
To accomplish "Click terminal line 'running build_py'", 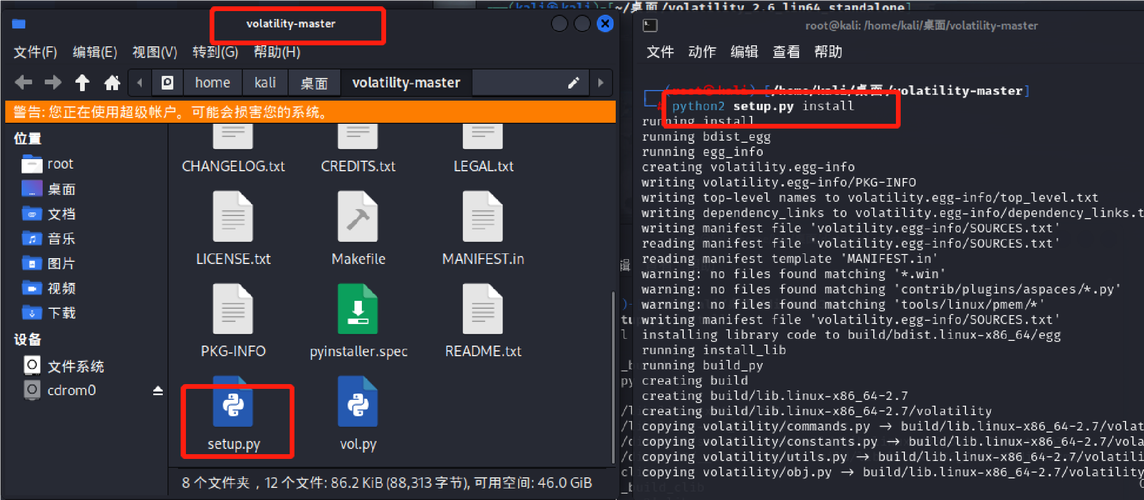I will (x=702, y=366).
